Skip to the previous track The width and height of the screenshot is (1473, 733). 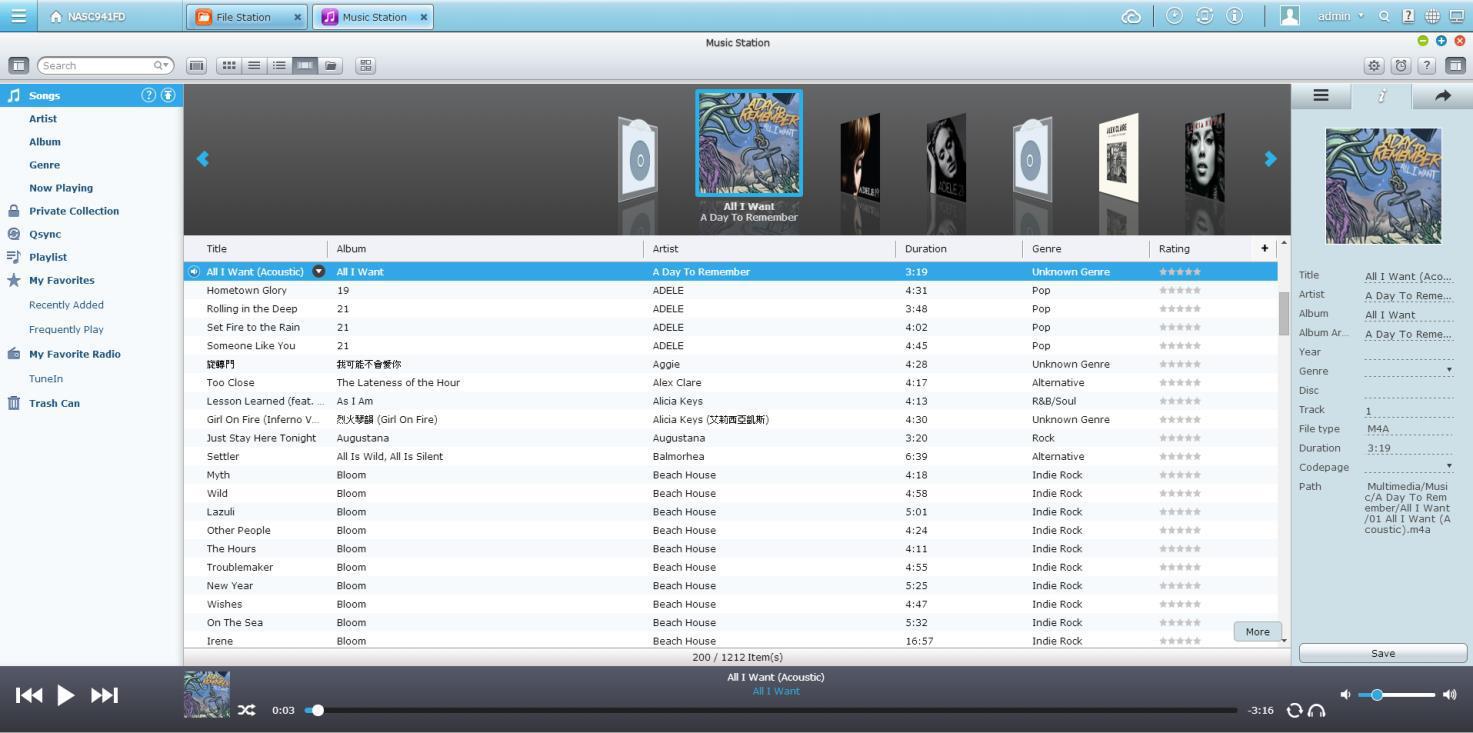[x=29, y=695]
